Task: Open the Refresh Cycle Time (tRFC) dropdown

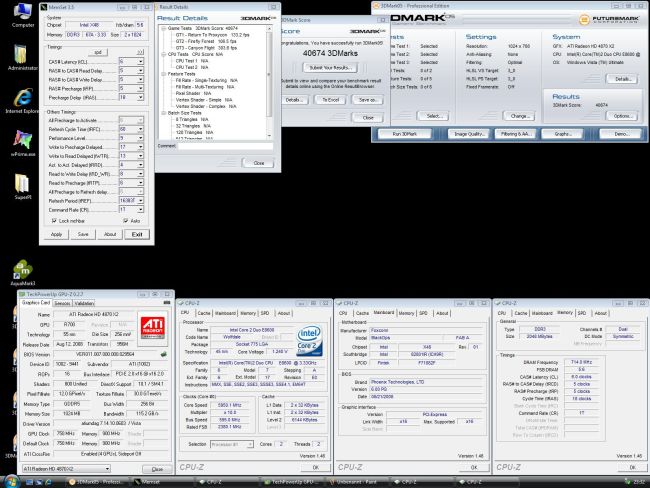Action: pos(131,129)
